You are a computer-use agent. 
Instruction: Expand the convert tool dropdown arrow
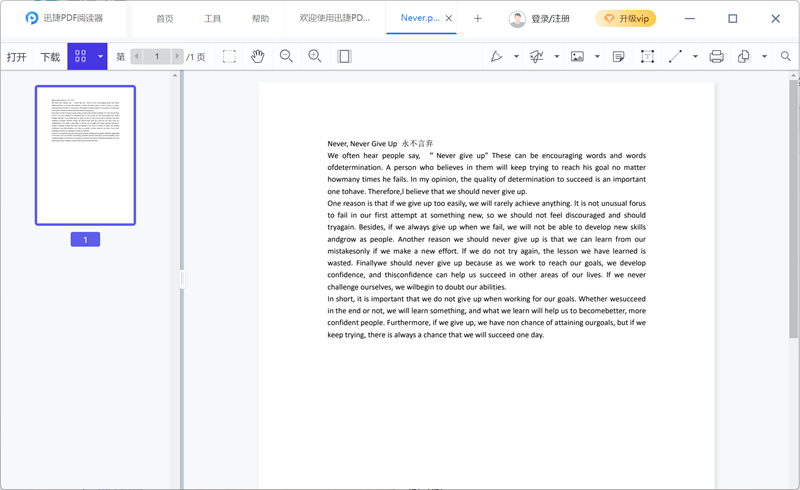[764, 57]
